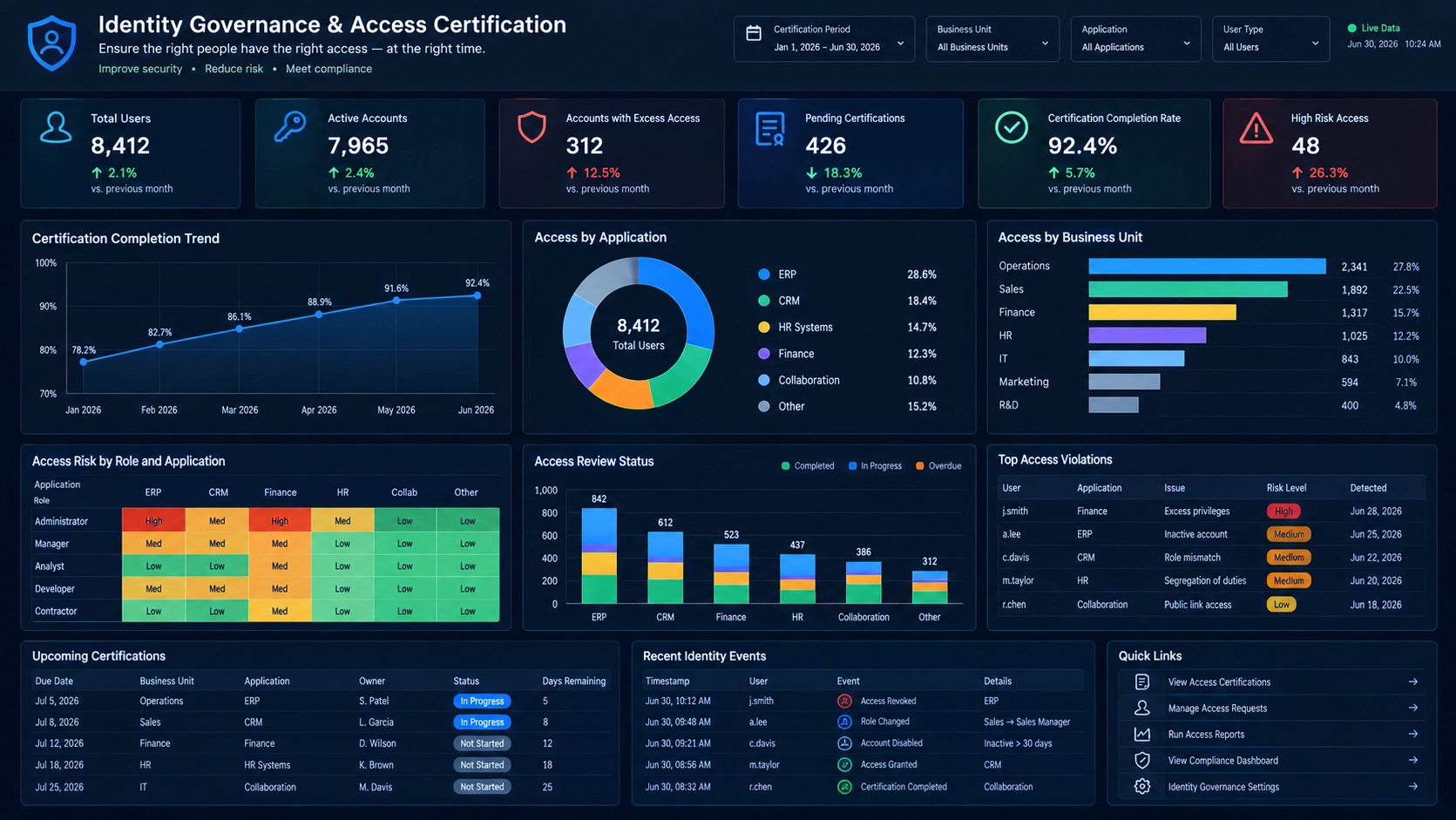
Task: Click the person icon beside Manage Access Requests
Action: pyautogui.click(x=1142, y=708)
